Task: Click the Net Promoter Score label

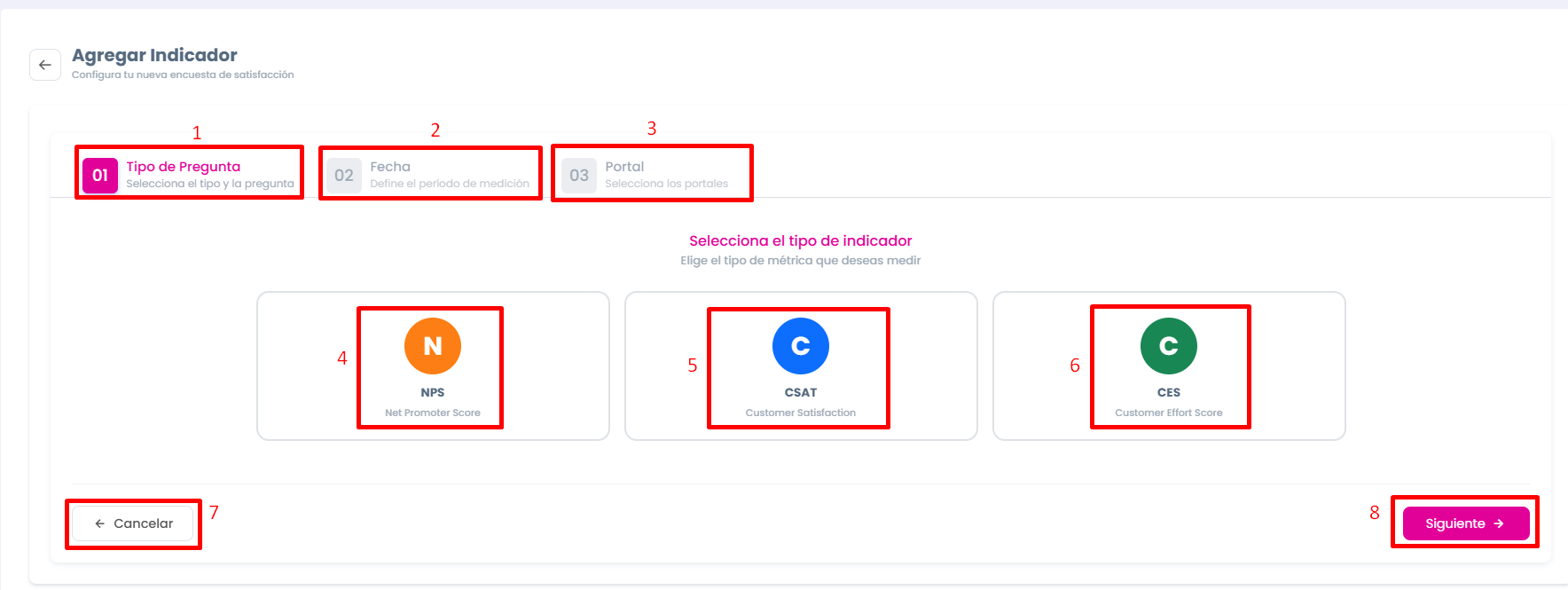Action: (x=433, y=413)
